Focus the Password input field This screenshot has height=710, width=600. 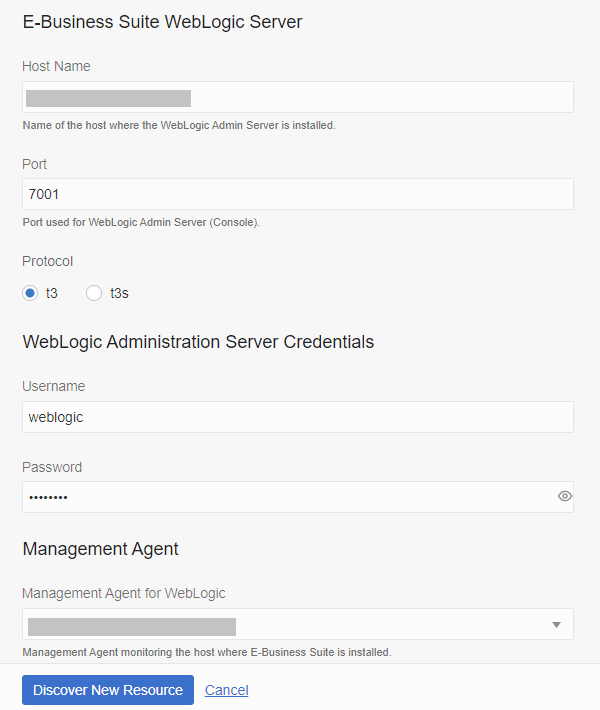click(x=285, y=497)
